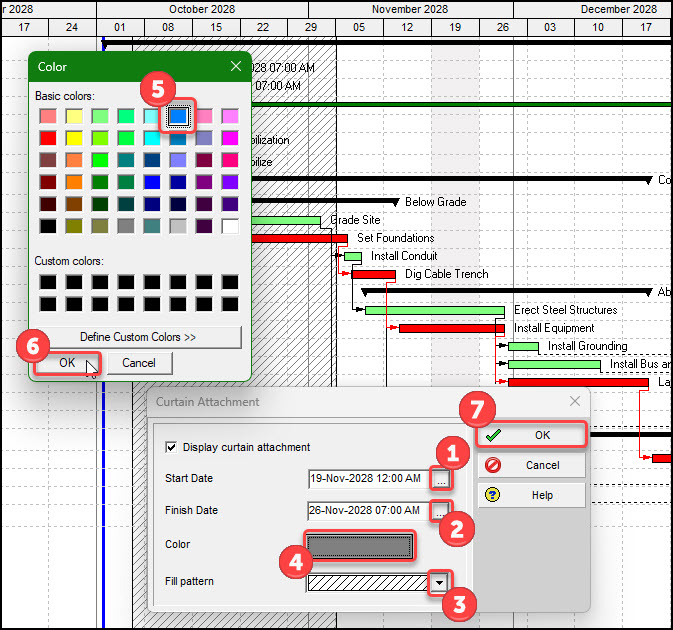Choose the white basic color swatch

tap(230, 226)
